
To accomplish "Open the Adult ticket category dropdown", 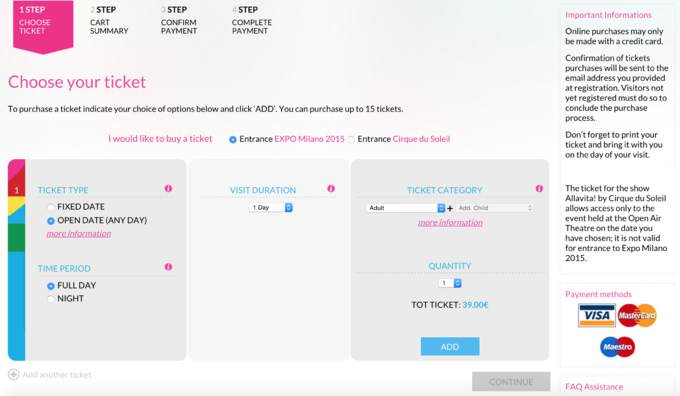I will tap(405, 208).
